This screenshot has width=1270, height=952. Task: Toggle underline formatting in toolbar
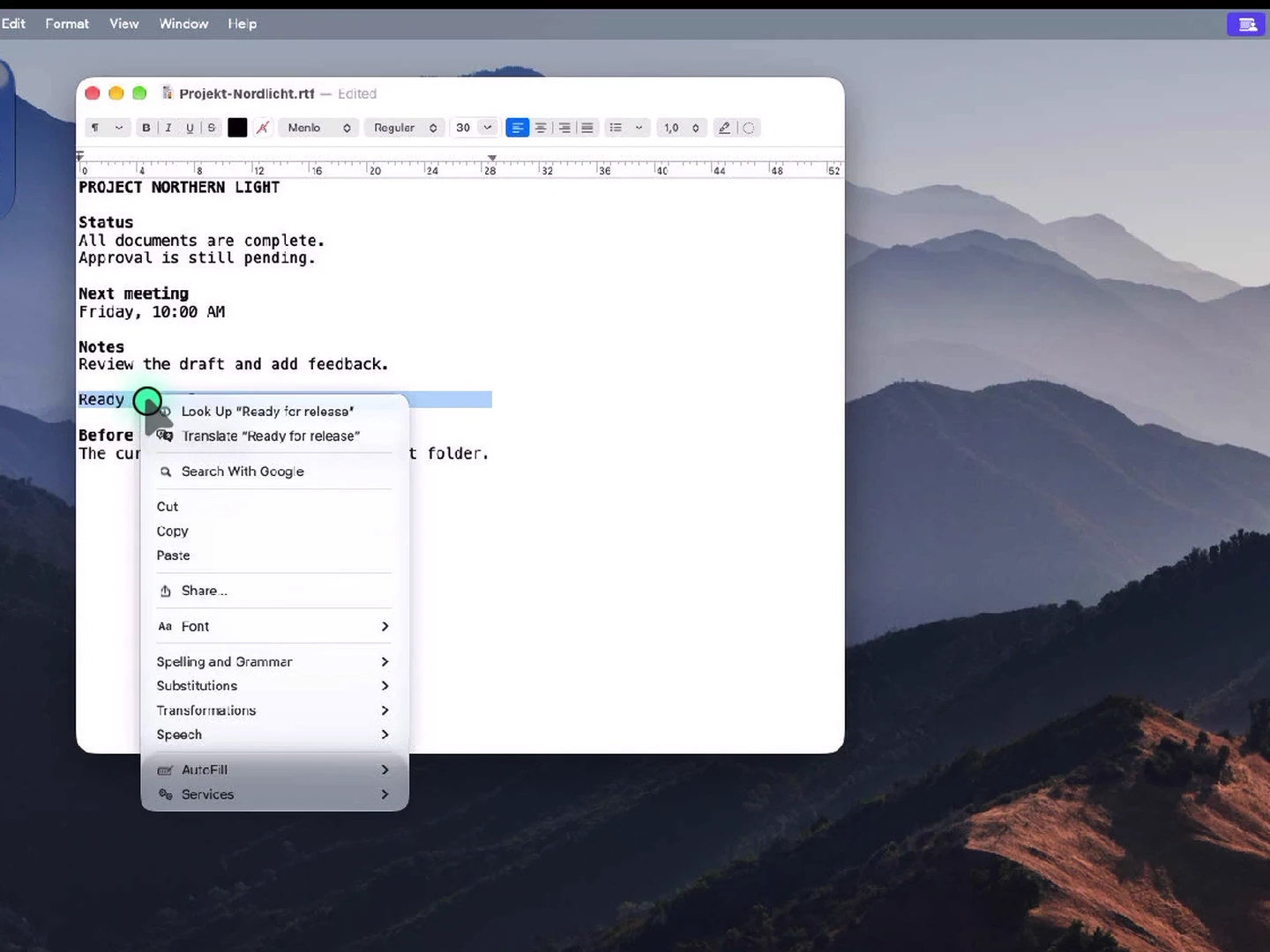point(190,128)
